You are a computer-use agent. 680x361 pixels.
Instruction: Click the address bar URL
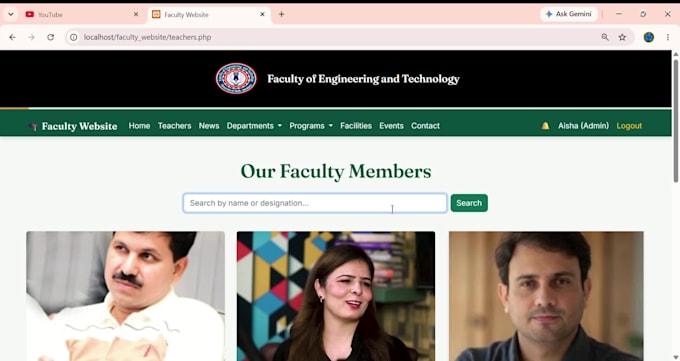click(x=147, y=37)
